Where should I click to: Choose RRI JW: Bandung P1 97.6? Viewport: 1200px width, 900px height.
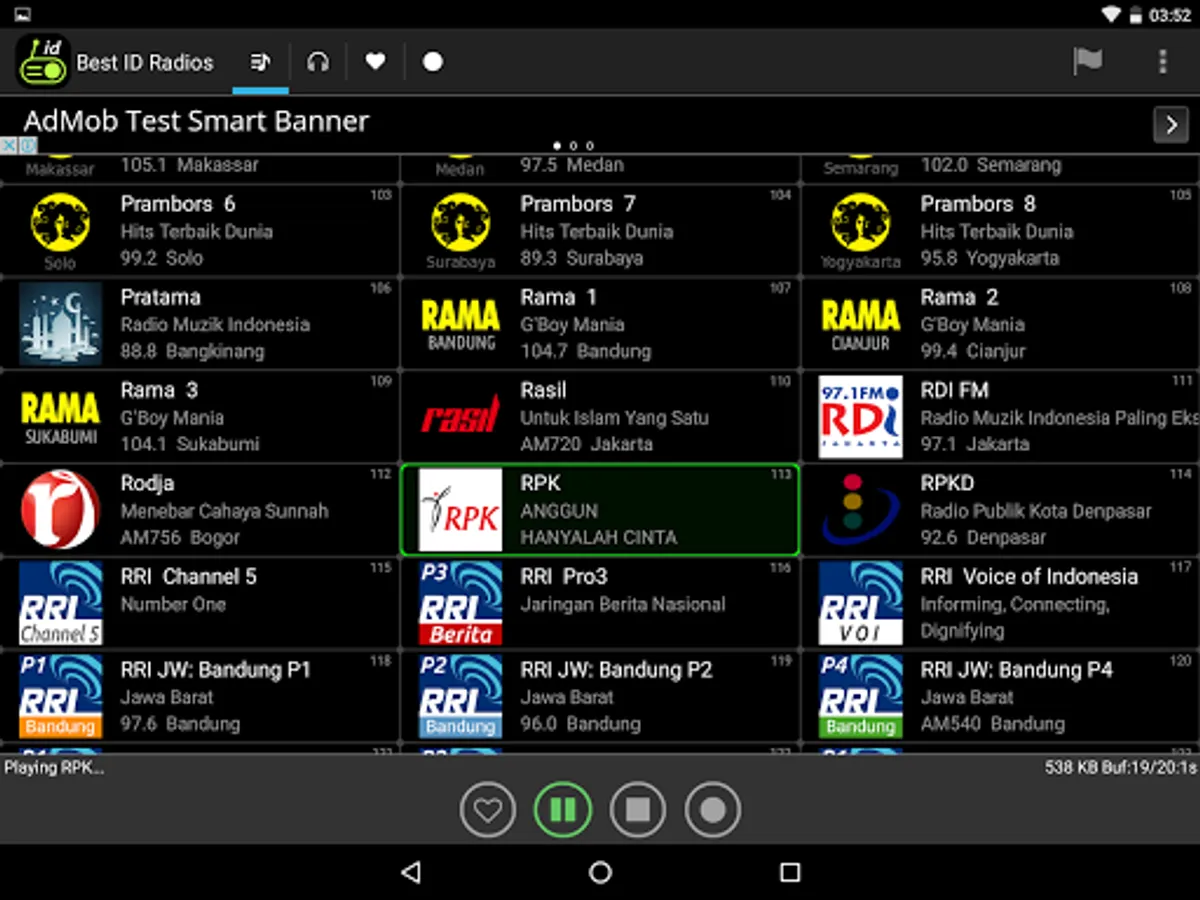199,696
